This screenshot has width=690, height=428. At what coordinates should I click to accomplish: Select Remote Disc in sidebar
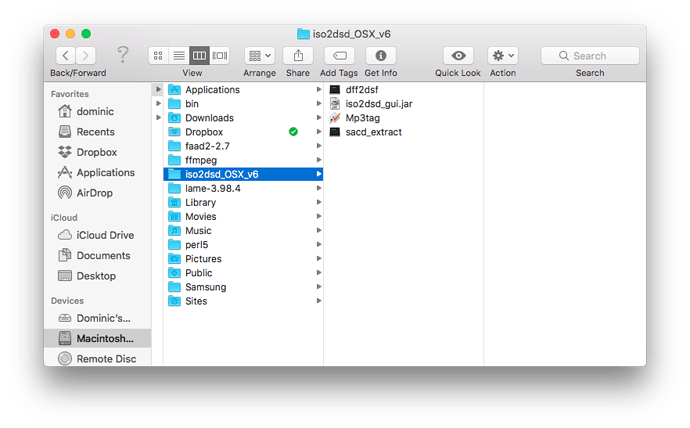pos(97,358)
